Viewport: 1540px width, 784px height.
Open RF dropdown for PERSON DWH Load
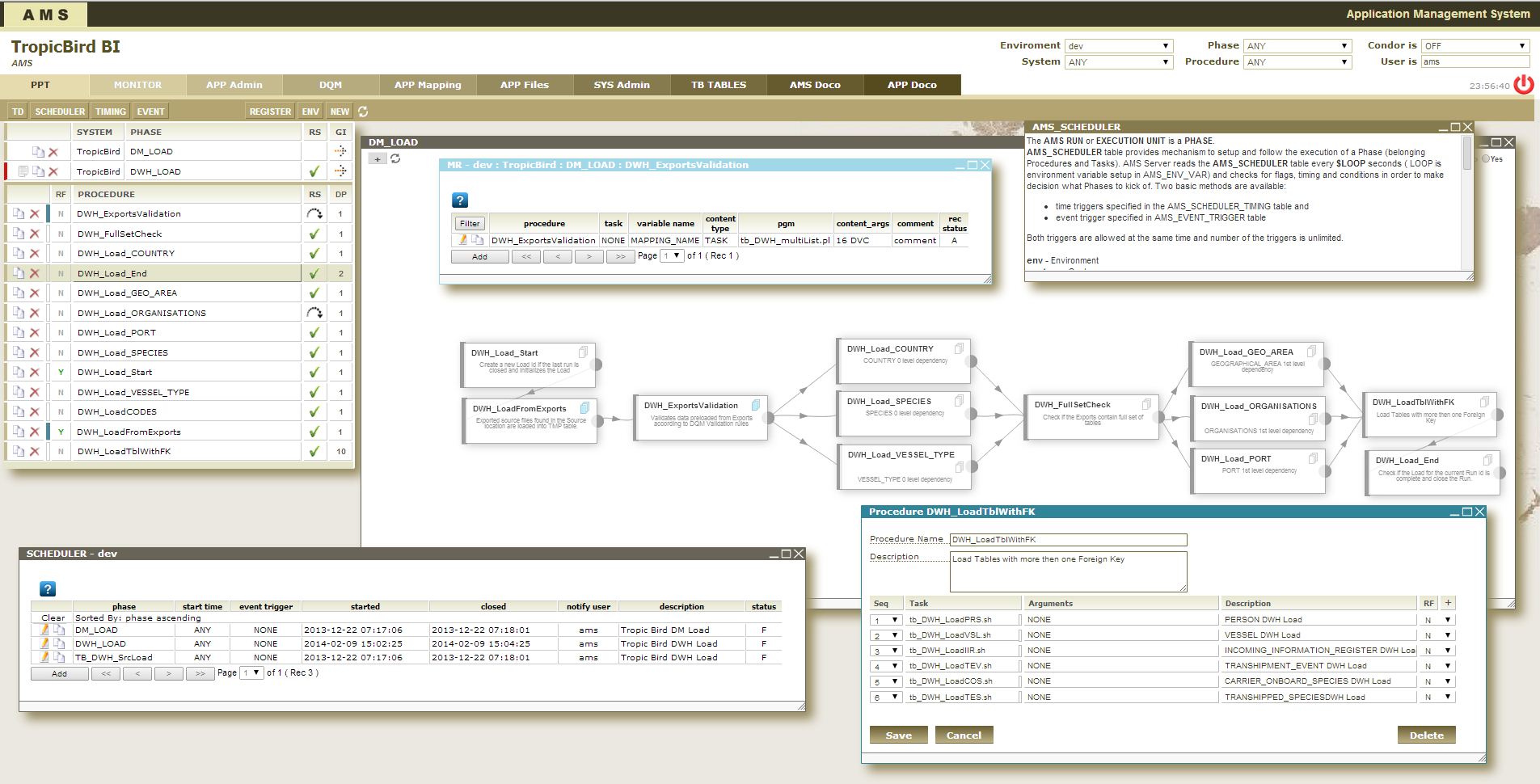click(1438, 620)
